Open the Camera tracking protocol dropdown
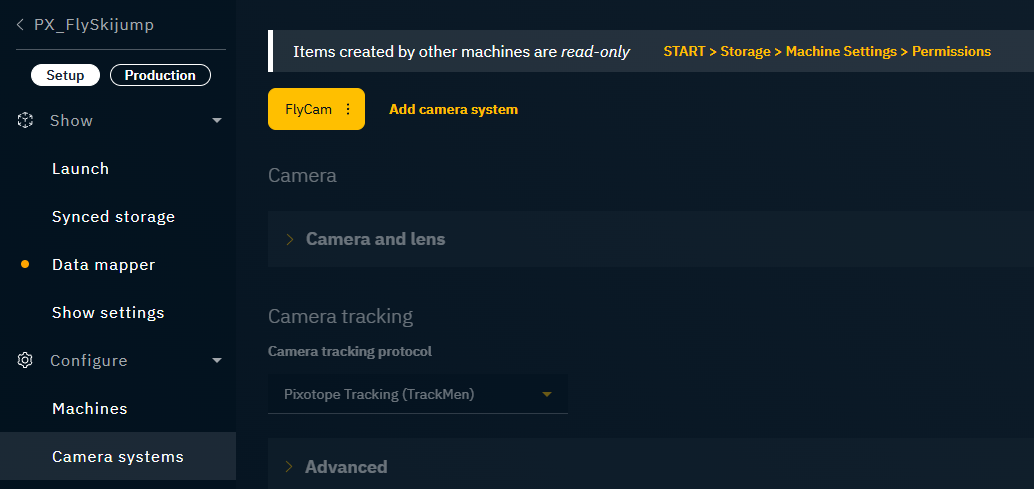This screenshot has height=489, width=1034. coord(418,394)
